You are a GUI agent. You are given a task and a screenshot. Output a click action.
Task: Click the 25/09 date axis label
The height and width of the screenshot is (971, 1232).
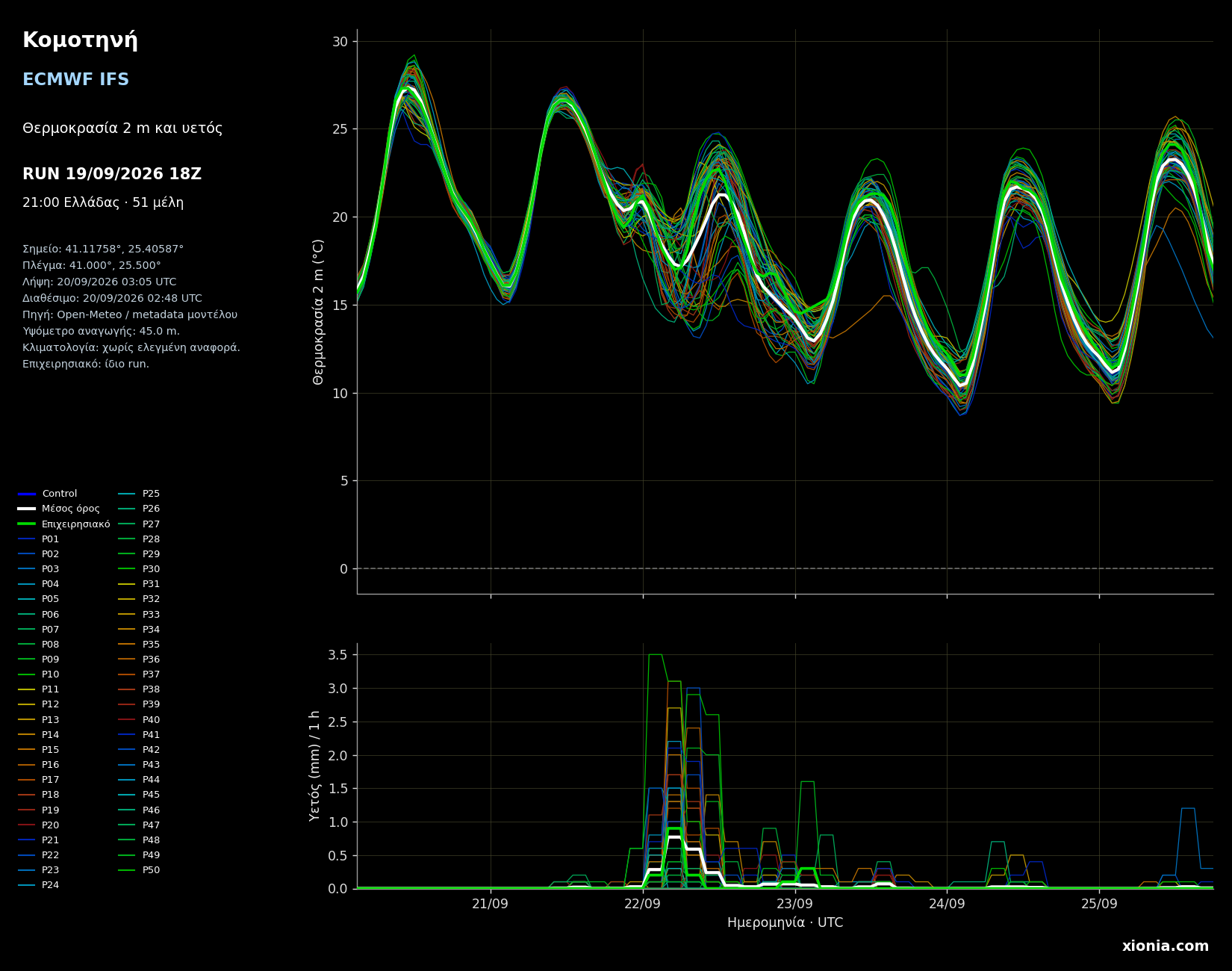pyautogui.click(x=1099, y=903)
